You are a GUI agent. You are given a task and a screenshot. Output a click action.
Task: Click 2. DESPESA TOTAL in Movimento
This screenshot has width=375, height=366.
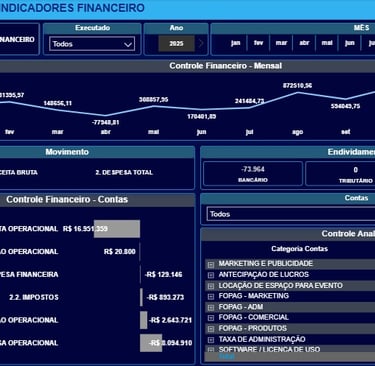click(x=124, y=172)
